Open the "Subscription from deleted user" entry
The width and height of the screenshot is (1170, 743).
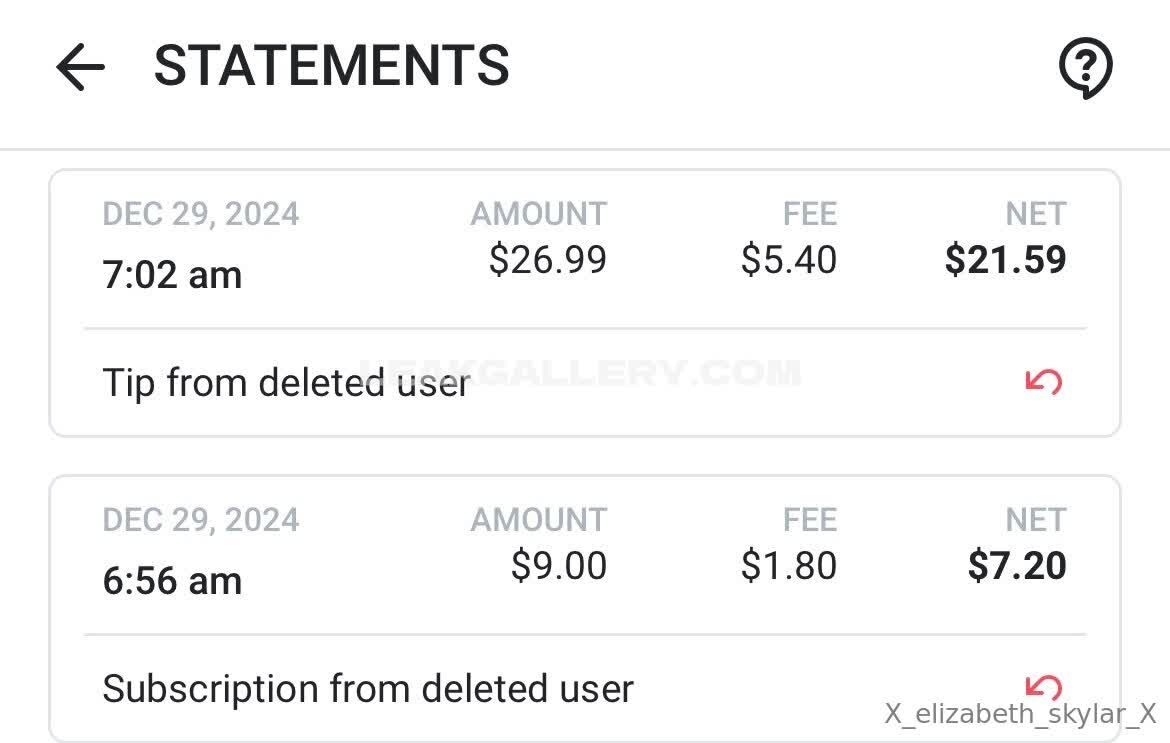tap(368, 689)
